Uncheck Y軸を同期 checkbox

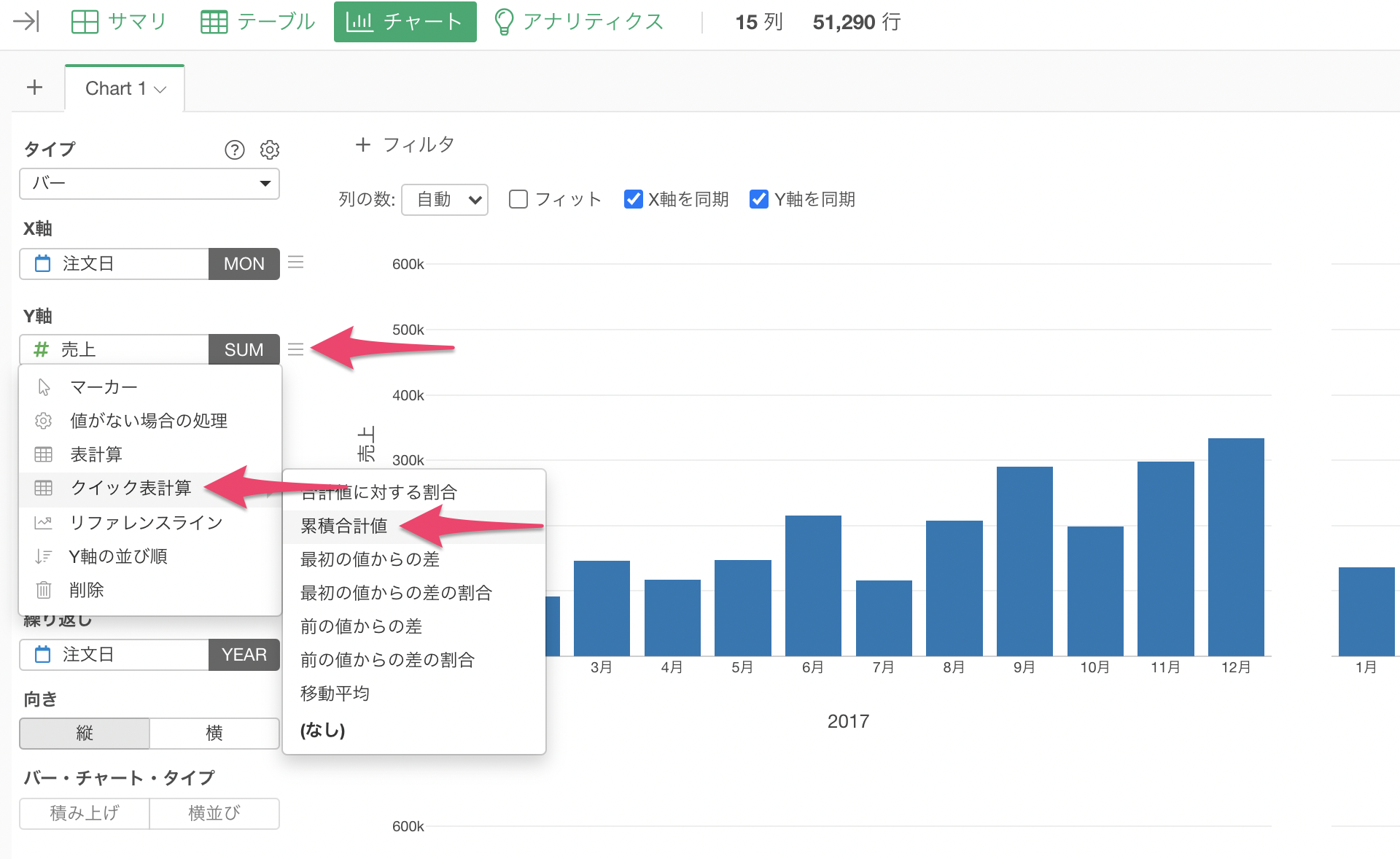[x=759, y=199]
